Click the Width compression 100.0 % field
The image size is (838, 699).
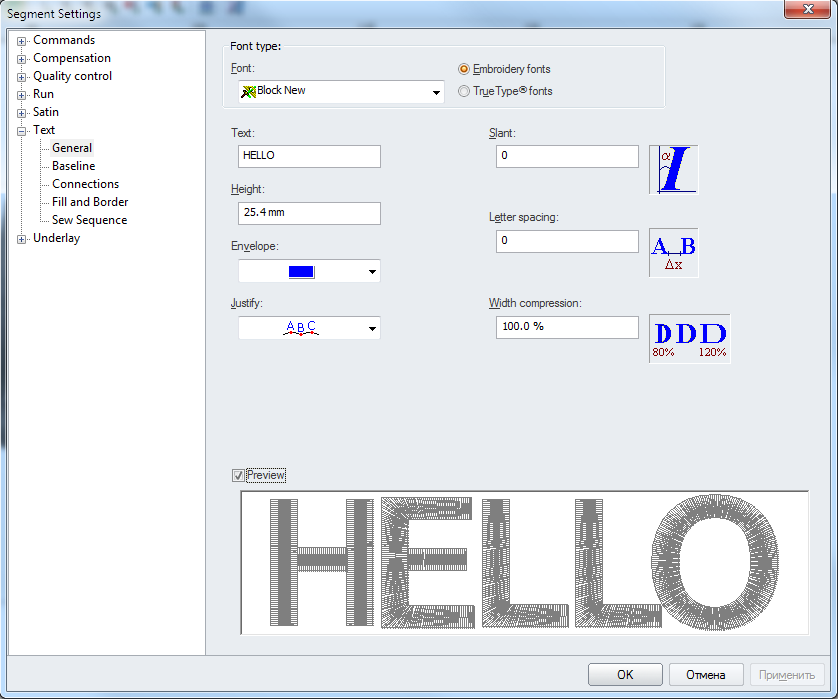click(567, 327)
